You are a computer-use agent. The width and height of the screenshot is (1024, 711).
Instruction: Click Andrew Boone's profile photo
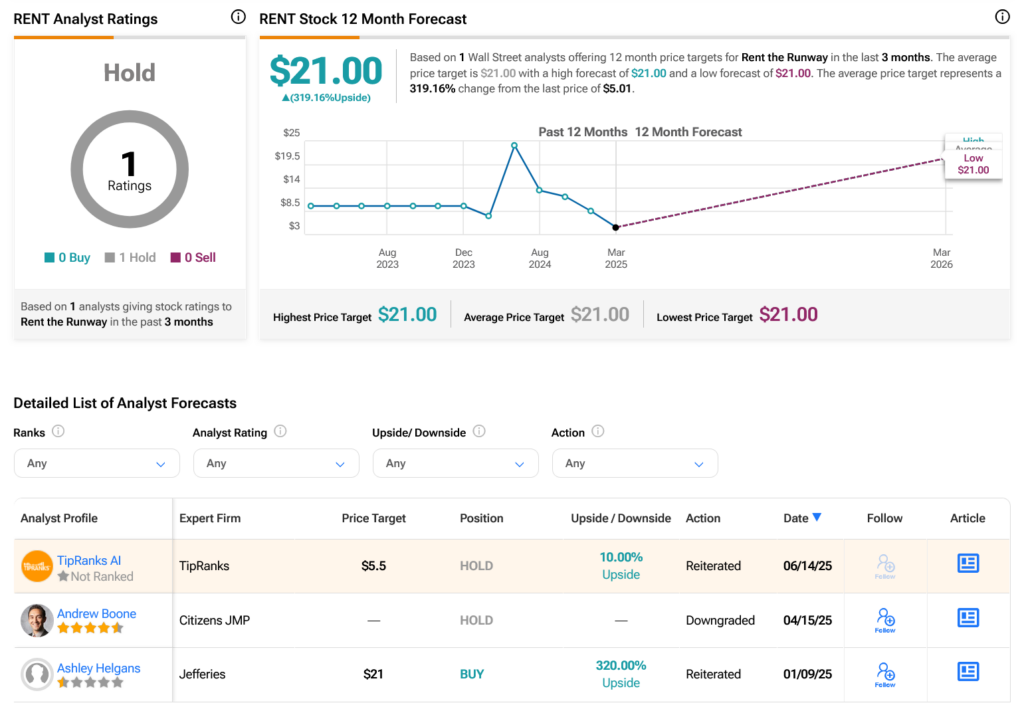[37, 620]
